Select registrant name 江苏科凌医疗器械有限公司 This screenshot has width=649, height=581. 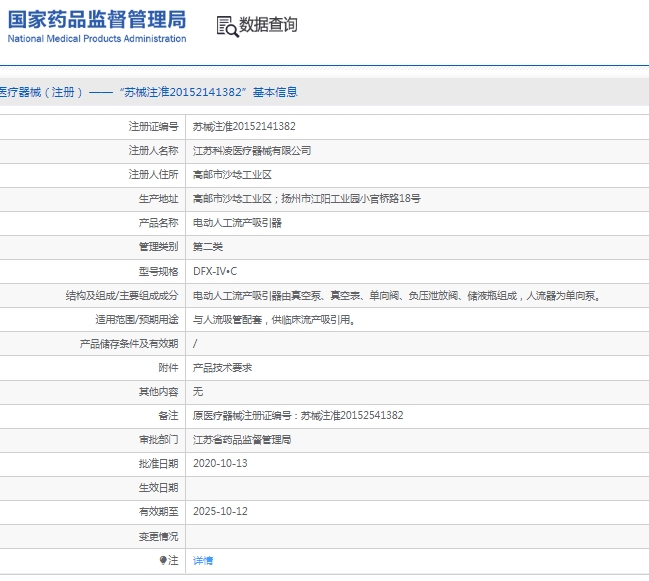coord(252,150)
